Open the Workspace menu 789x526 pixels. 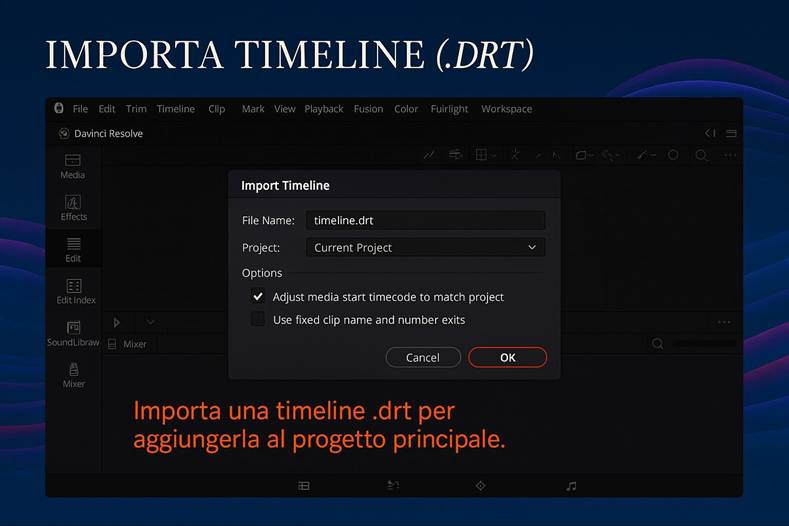(506, 109)
